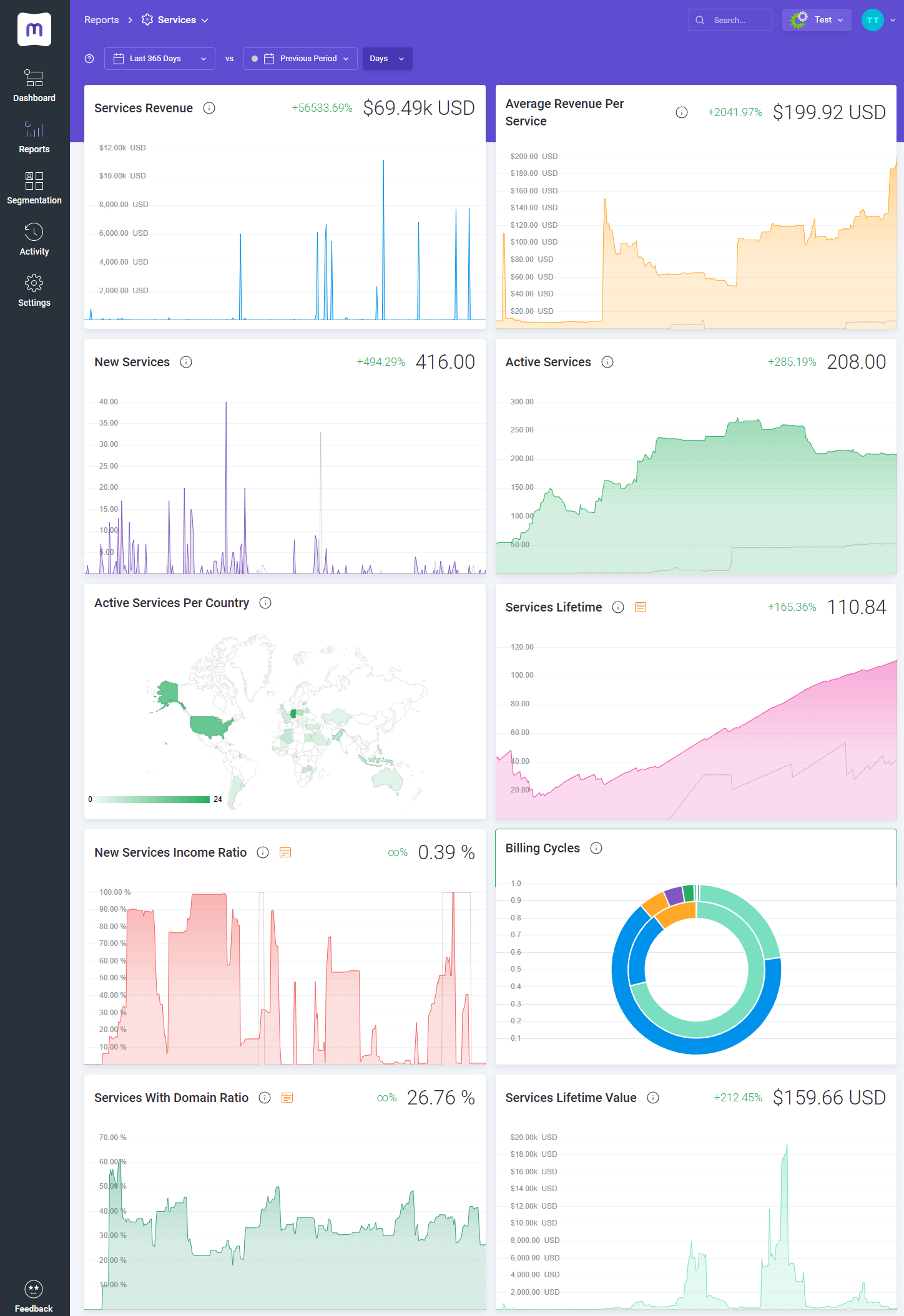Open orange note icon on Services Lifetime

[x=641, y=607]
